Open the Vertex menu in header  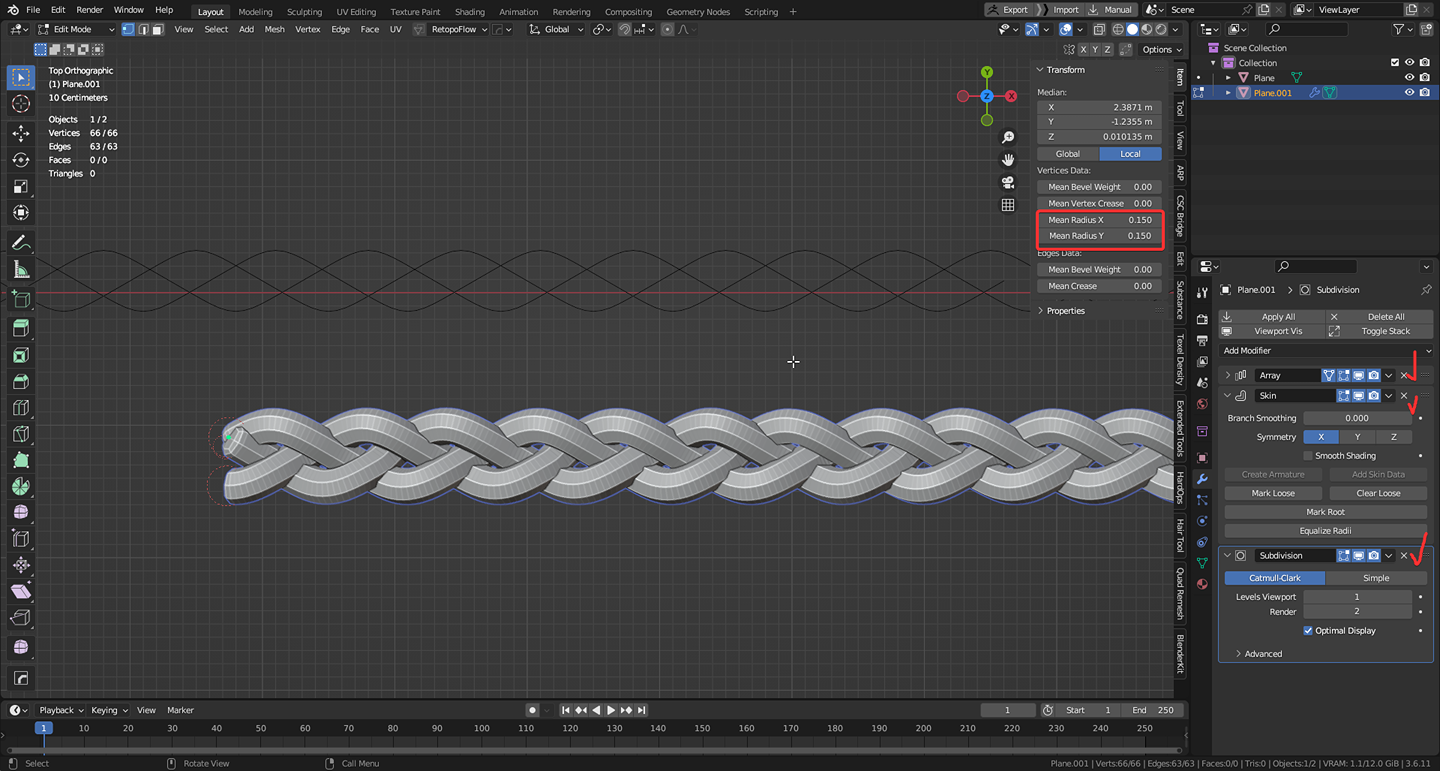click(x=307, y=29)
